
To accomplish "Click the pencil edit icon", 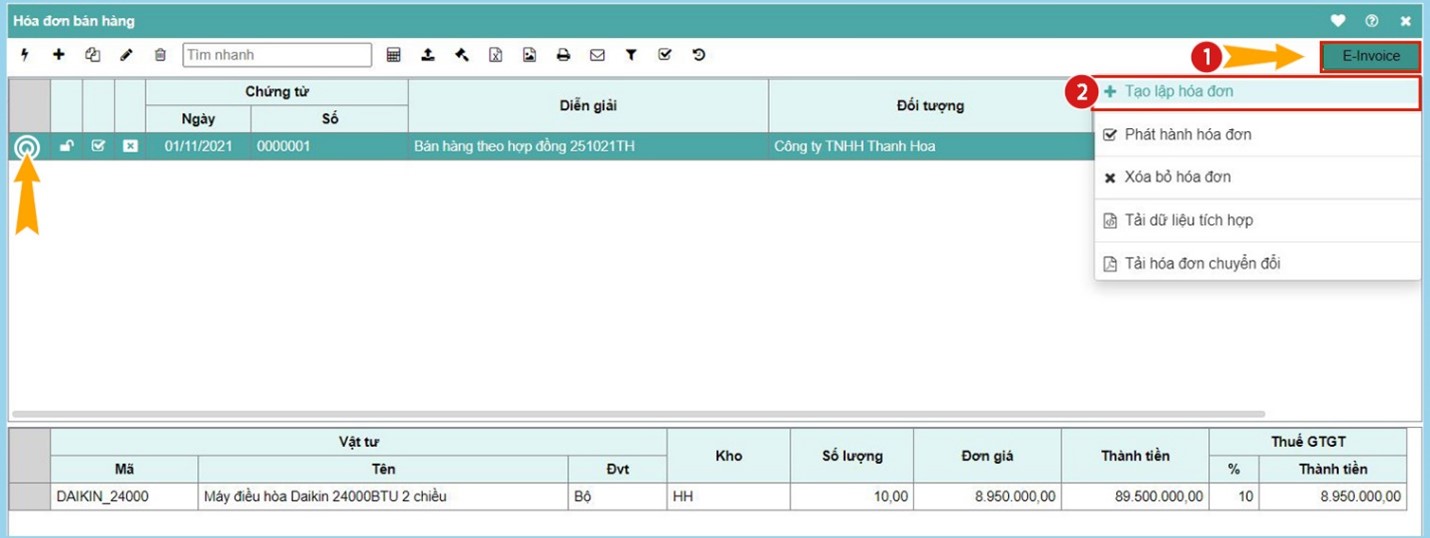I will click(126, 55).
